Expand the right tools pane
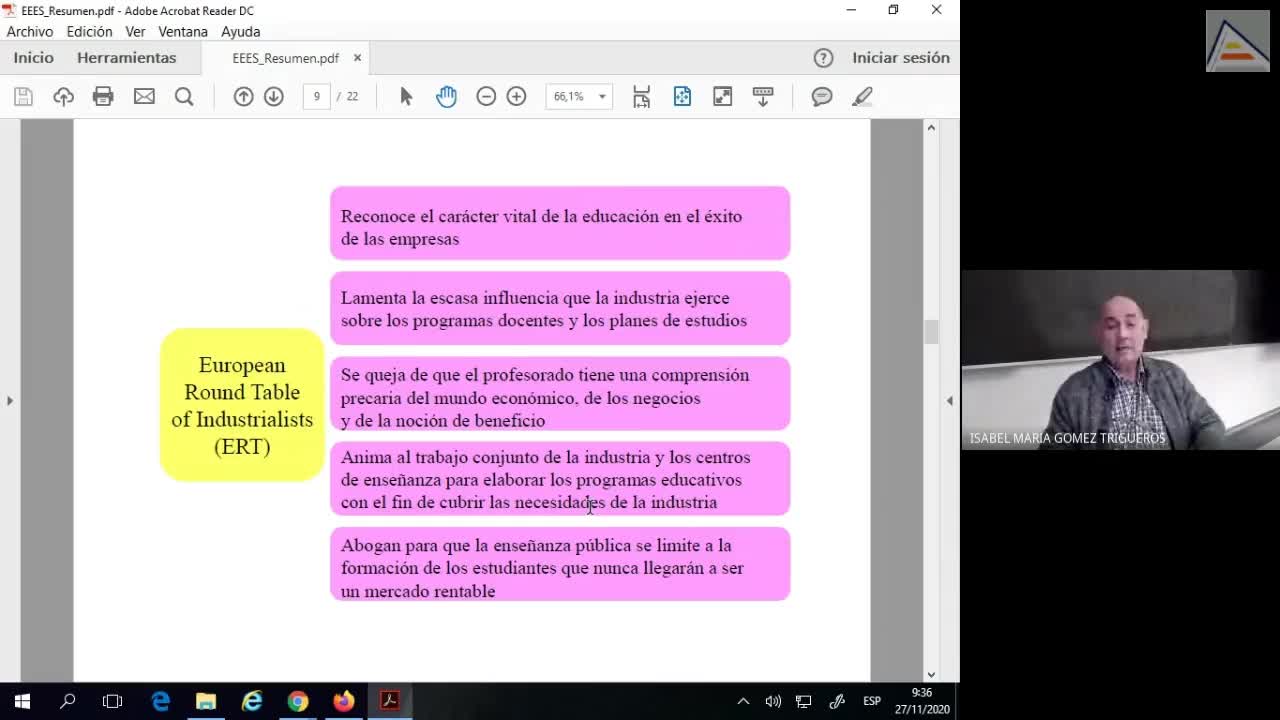This screenshot has height=720, width=1280. [949, 401]
